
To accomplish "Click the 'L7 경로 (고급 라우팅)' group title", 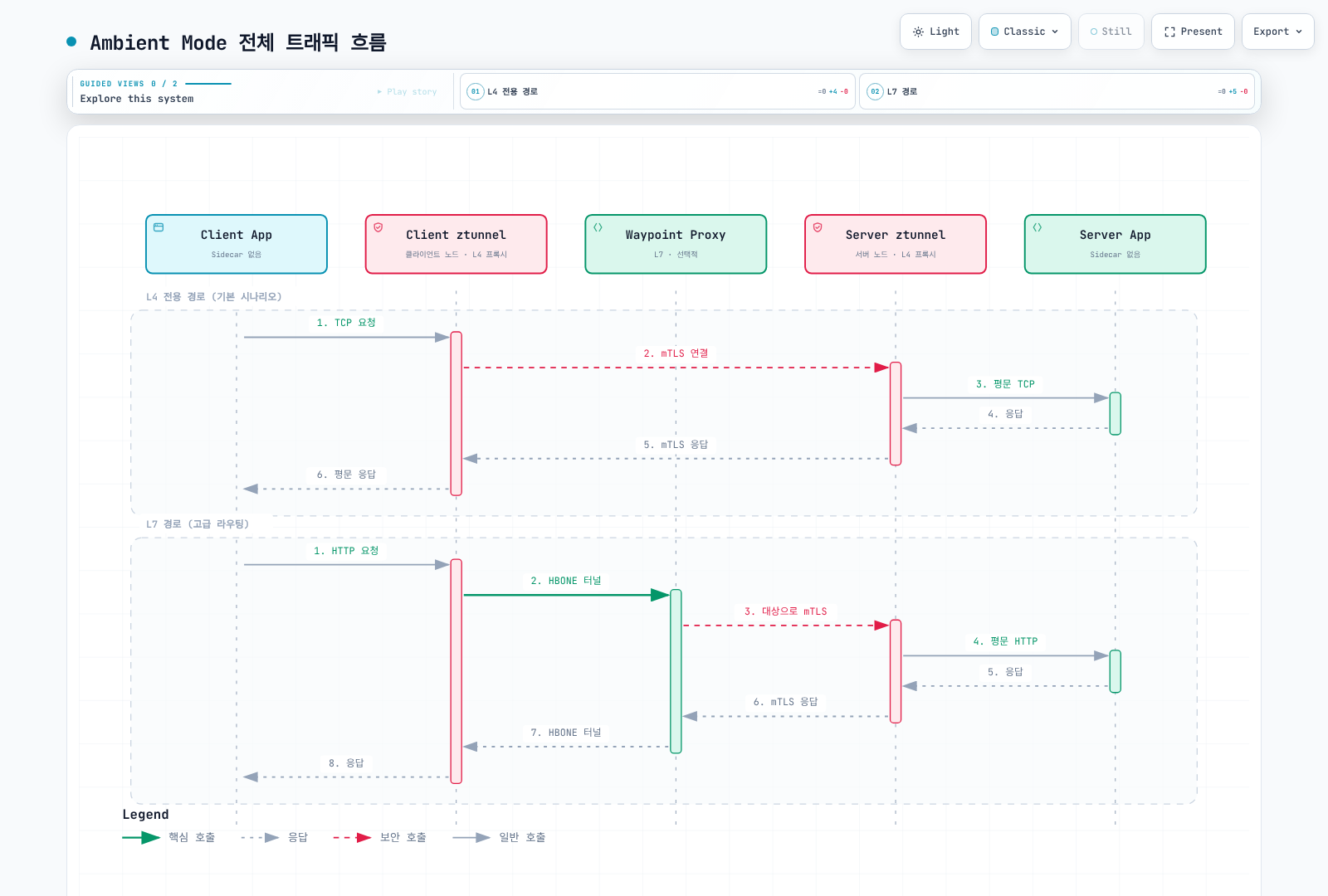I will click(198, 524).
